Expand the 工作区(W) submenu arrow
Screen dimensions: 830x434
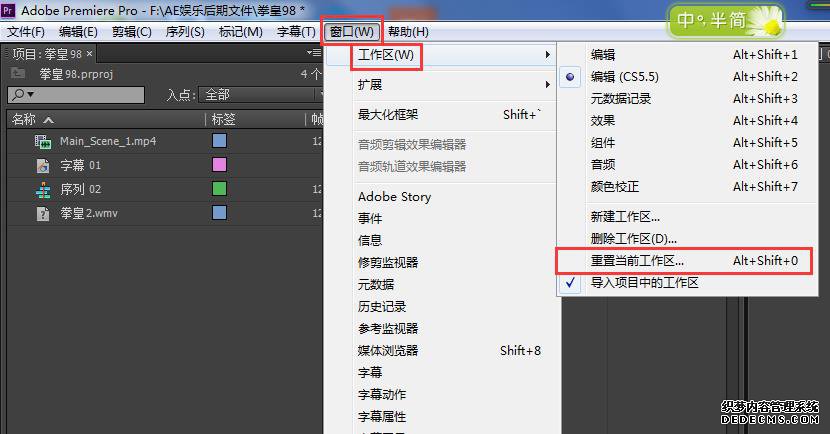(x=548, y=55)
